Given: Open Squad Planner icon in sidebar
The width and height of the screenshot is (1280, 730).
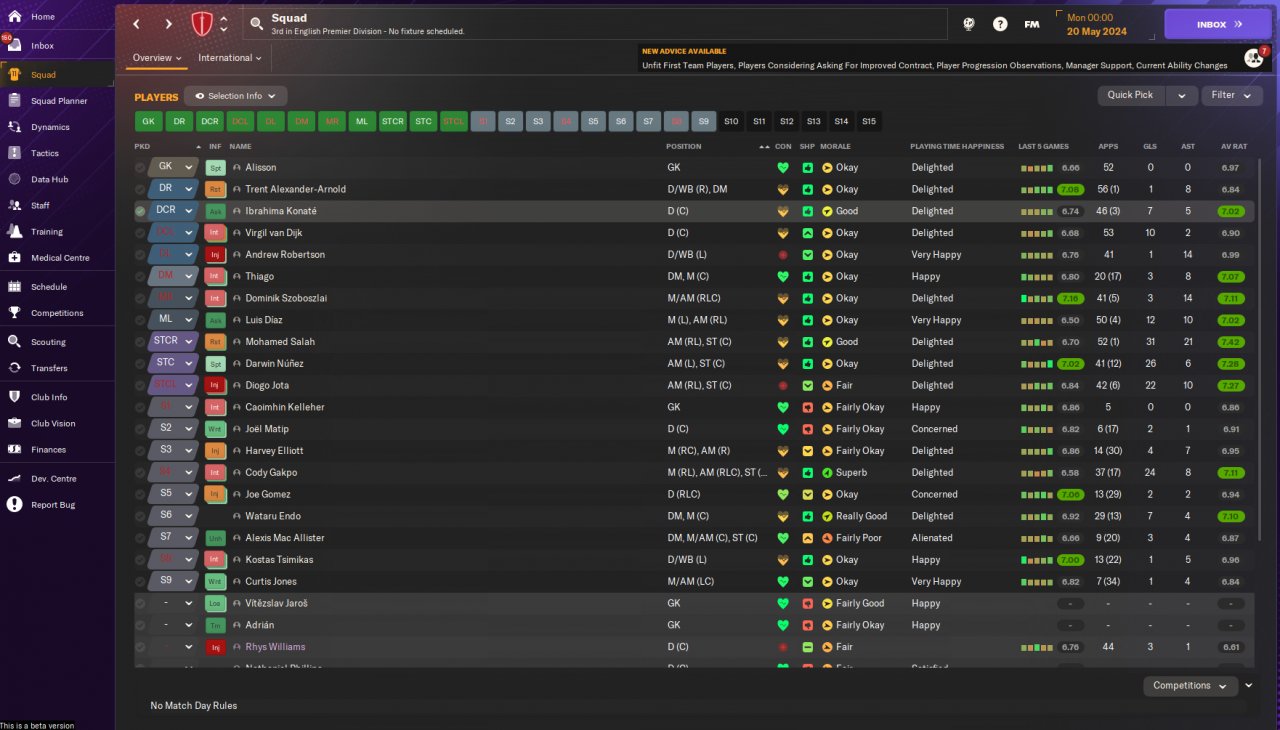Looking at the screenshot, I should [15, 101].
